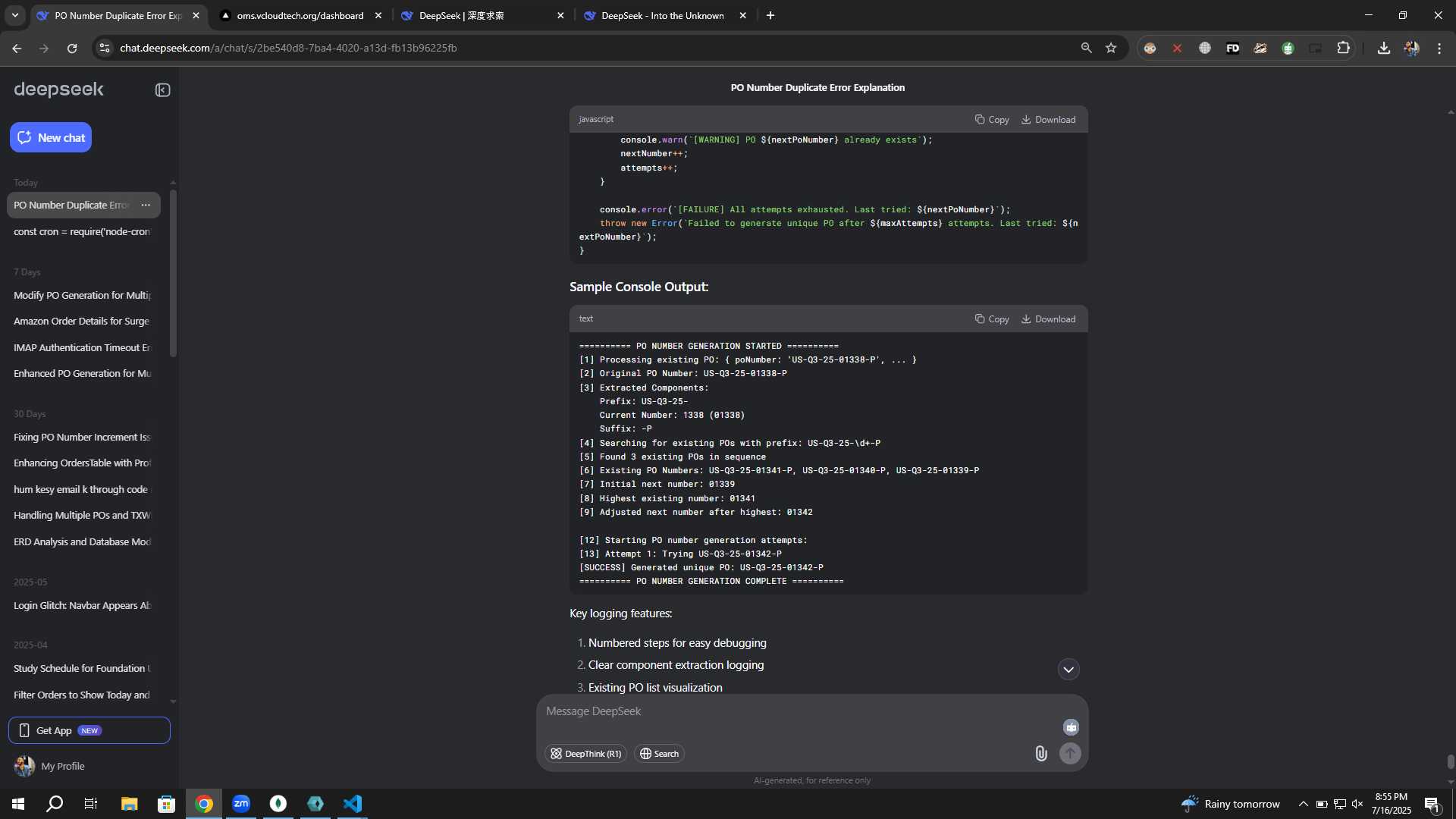The image size is (1456, 819).
Task: Open 'Handling Multiple POs and TXW' chat
Action: [x=82, y=515]
